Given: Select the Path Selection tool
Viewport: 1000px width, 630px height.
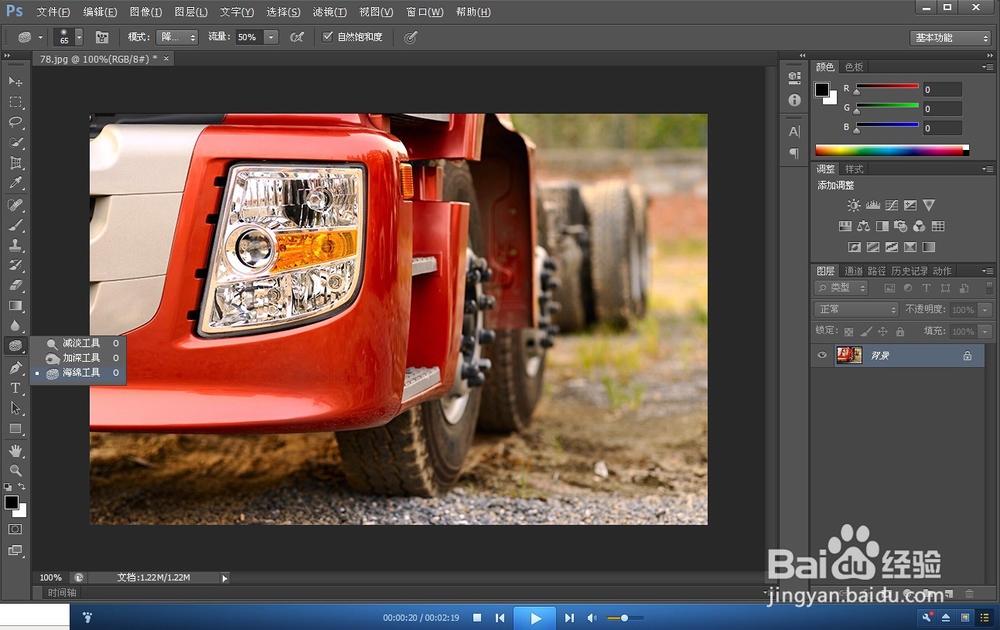Looking at the screenshot, I should (x=15, y=409).
